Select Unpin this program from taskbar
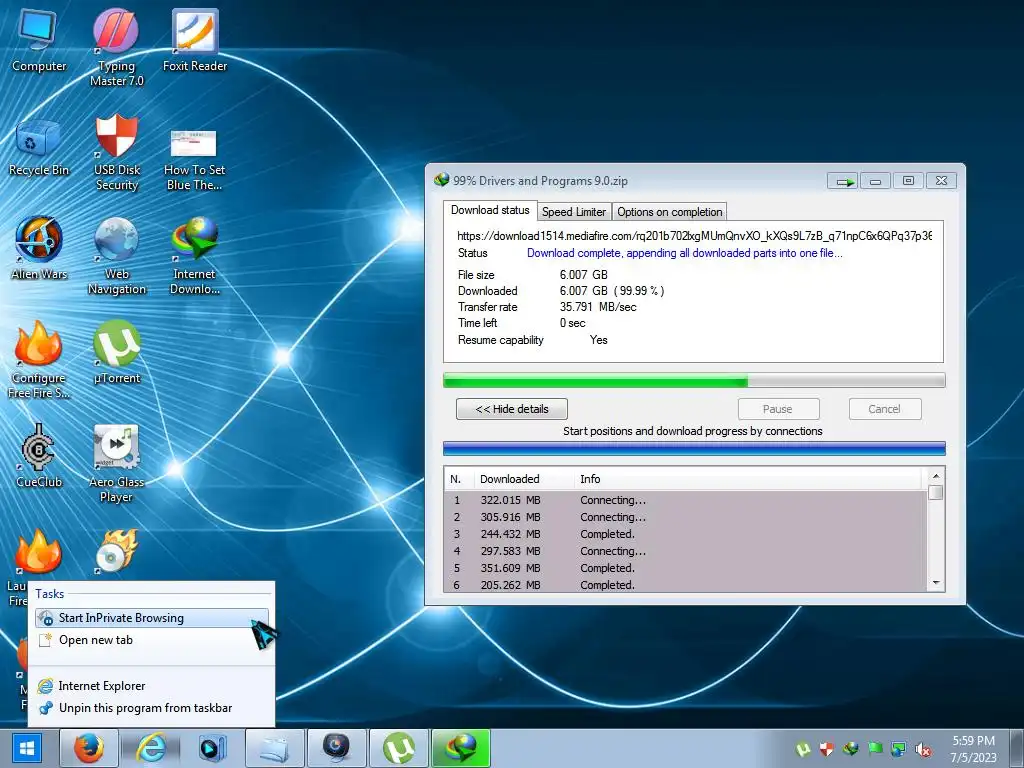This screenshot has width=1024, height=768. point(152,708)
